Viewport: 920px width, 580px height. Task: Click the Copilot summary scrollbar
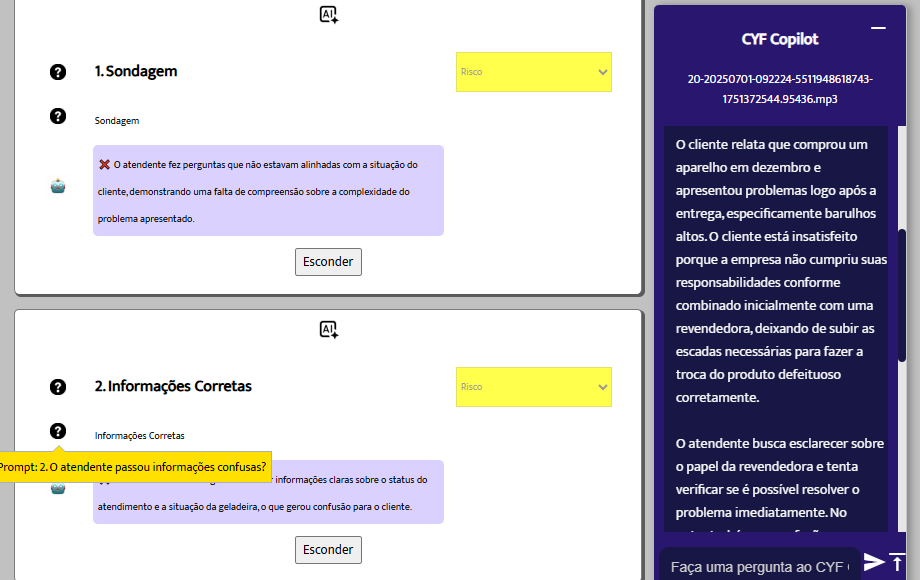(901, 295)
